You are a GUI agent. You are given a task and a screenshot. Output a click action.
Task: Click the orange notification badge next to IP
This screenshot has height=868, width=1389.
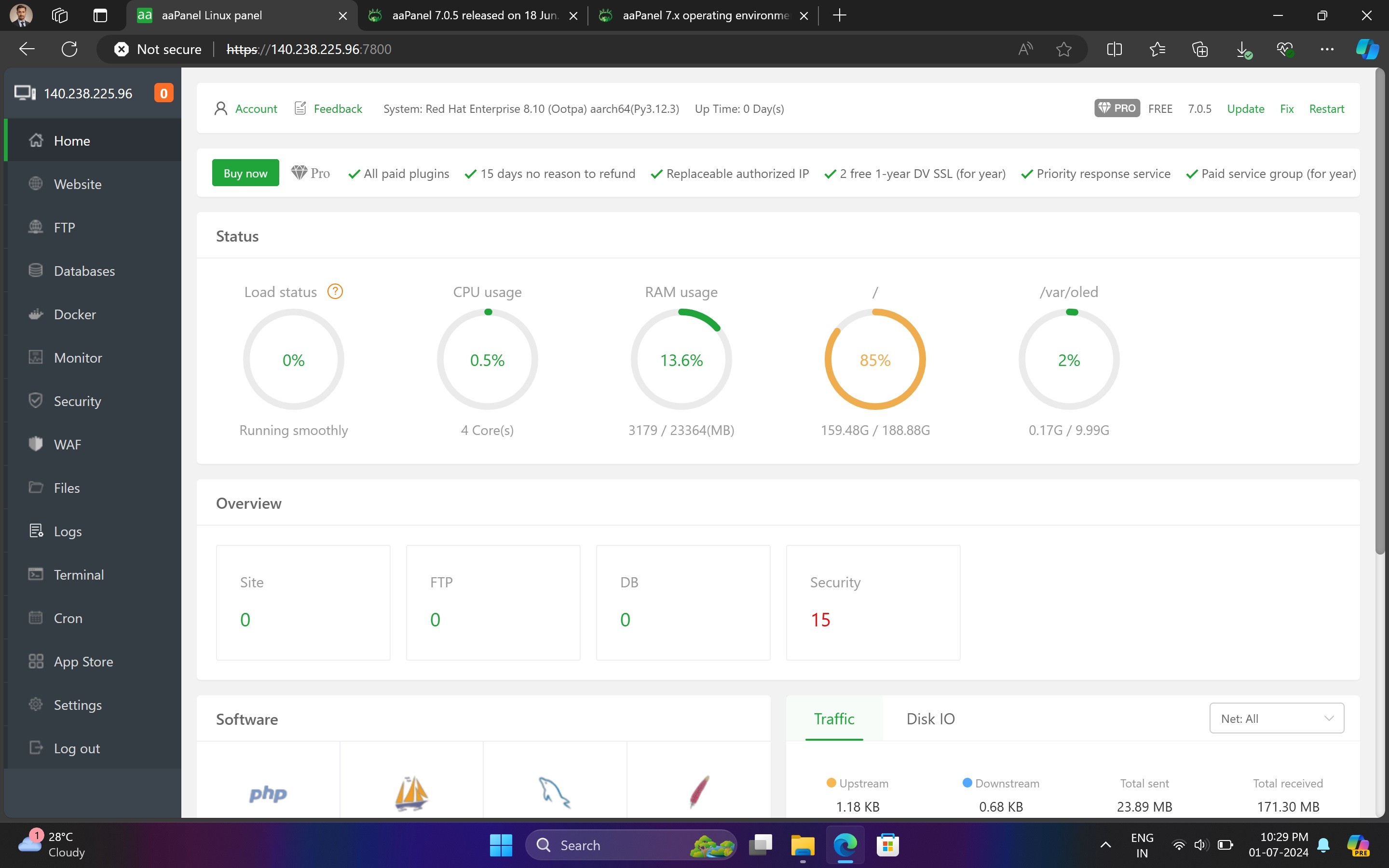point(163,93)
